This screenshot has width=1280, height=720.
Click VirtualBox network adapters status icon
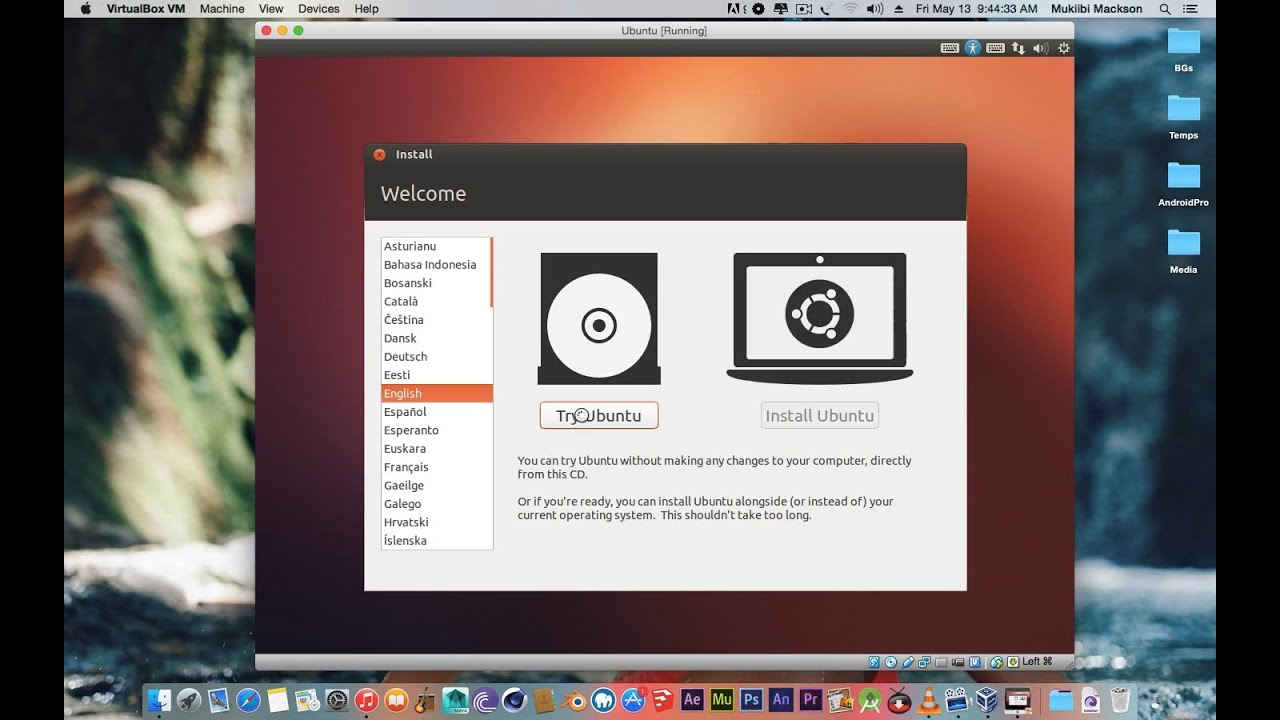(x=924, y=662)
